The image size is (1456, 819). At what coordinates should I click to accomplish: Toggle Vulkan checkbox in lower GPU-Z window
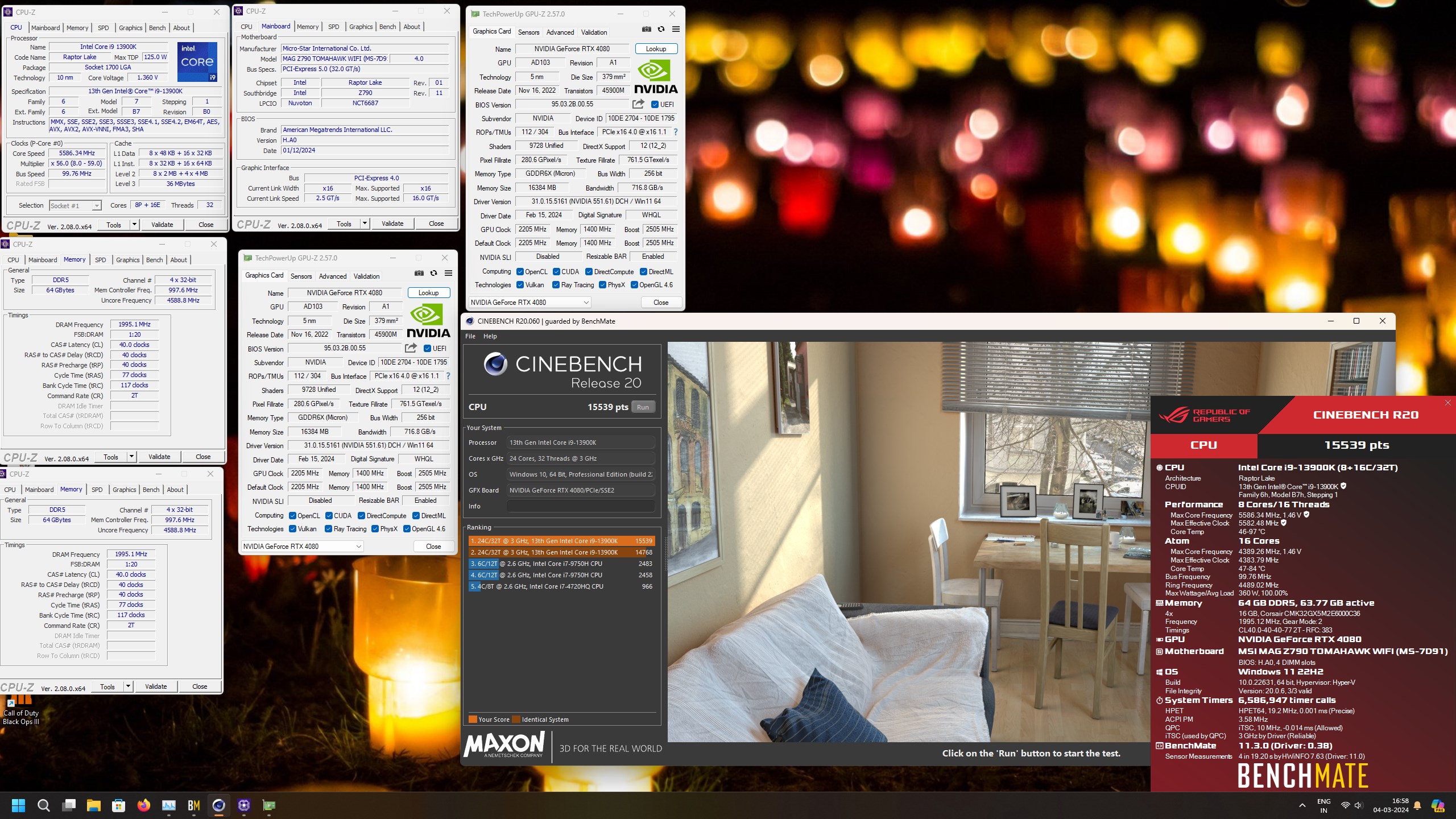click(x=292, y=529)
